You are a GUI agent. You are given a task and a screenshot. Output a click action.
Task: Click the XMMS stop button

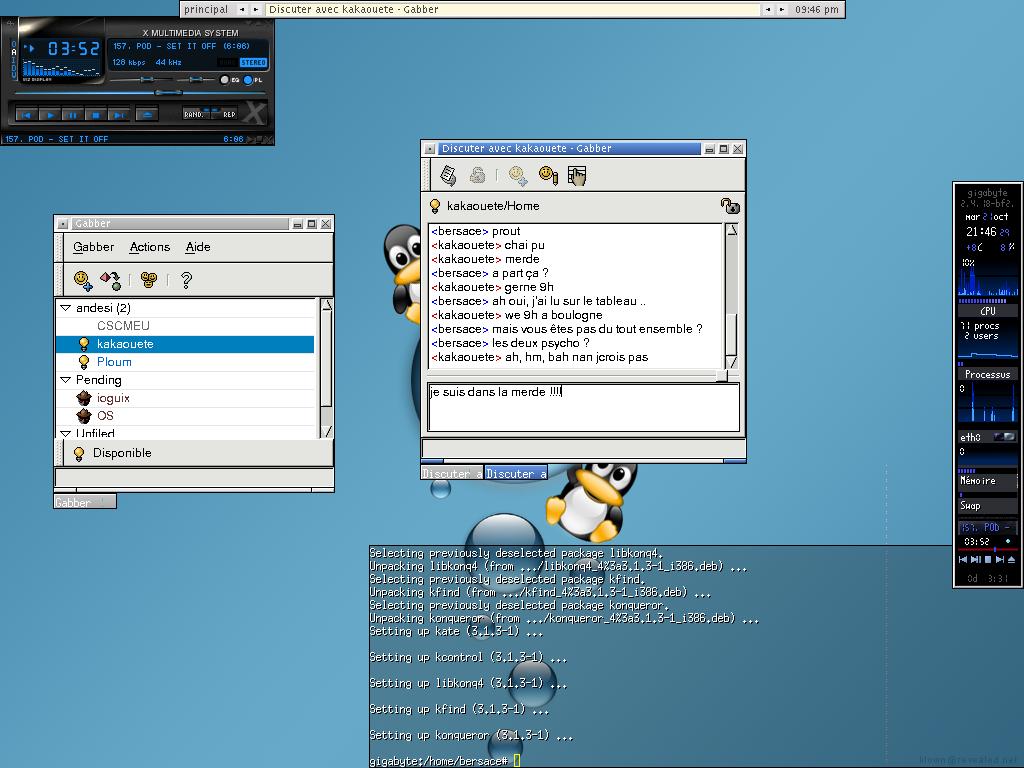pyautogui.click(x=95, y=115)
